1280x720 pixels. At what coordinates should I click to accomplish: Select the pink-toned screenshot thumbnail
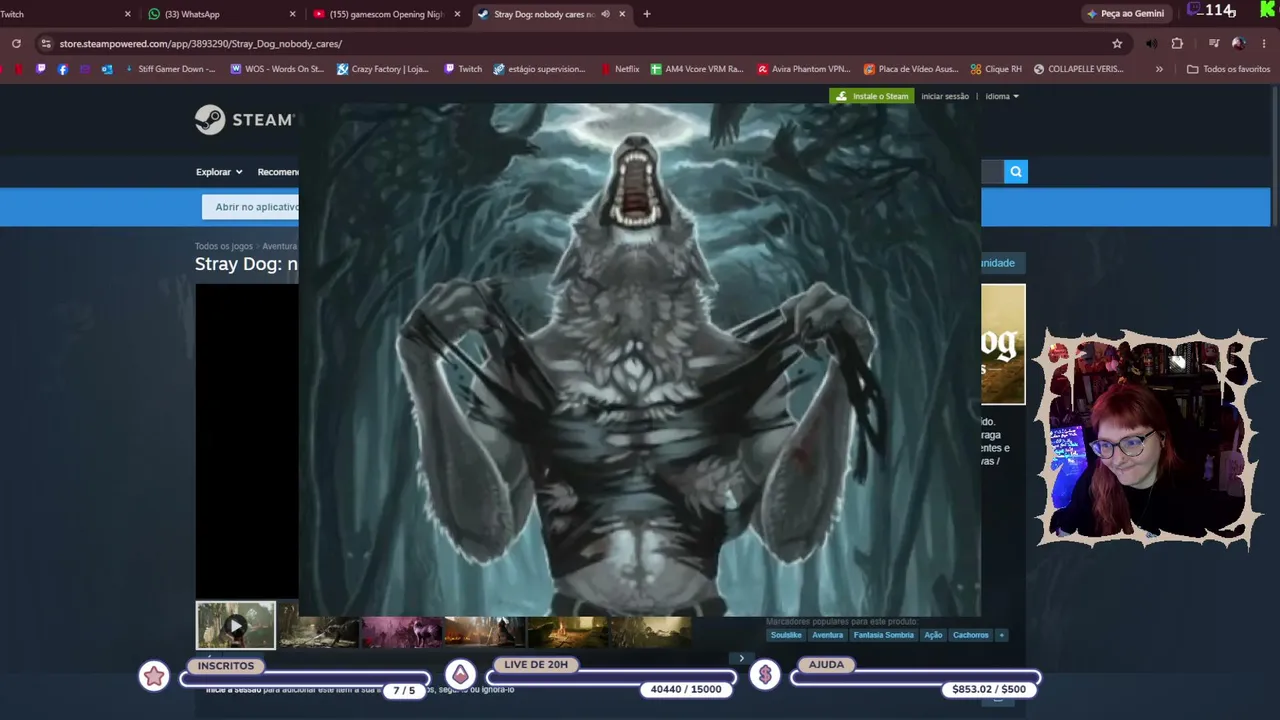(x=401, y=632)
